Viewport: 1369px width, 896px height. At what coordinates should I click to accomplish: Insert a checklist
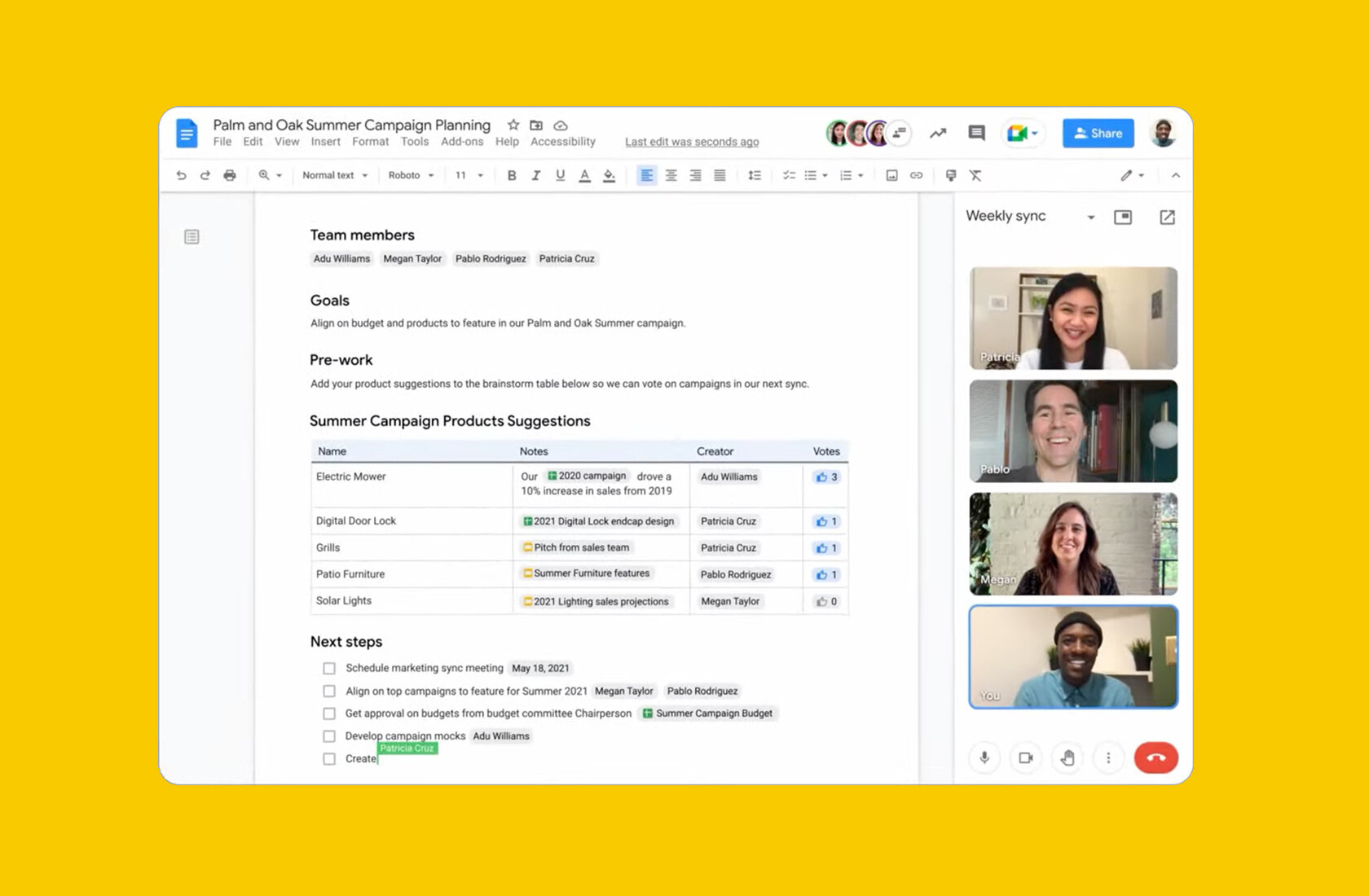(789, 175)
